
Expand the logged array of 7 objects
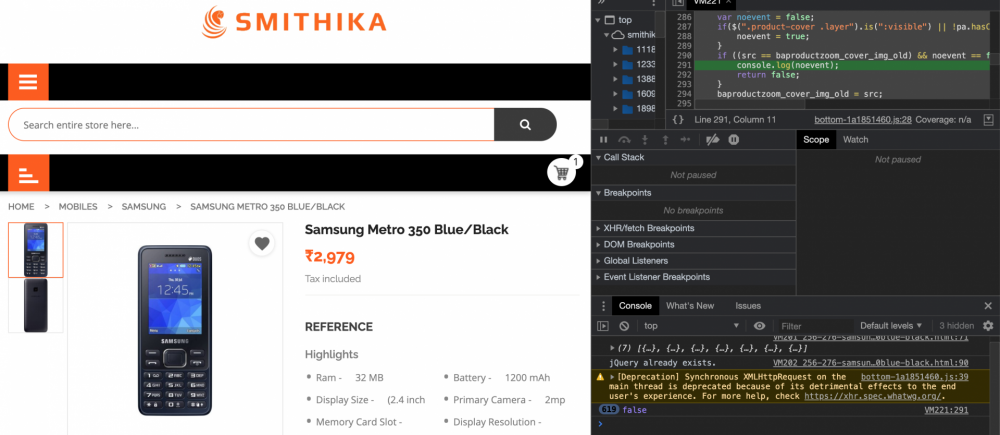[613, 348]
